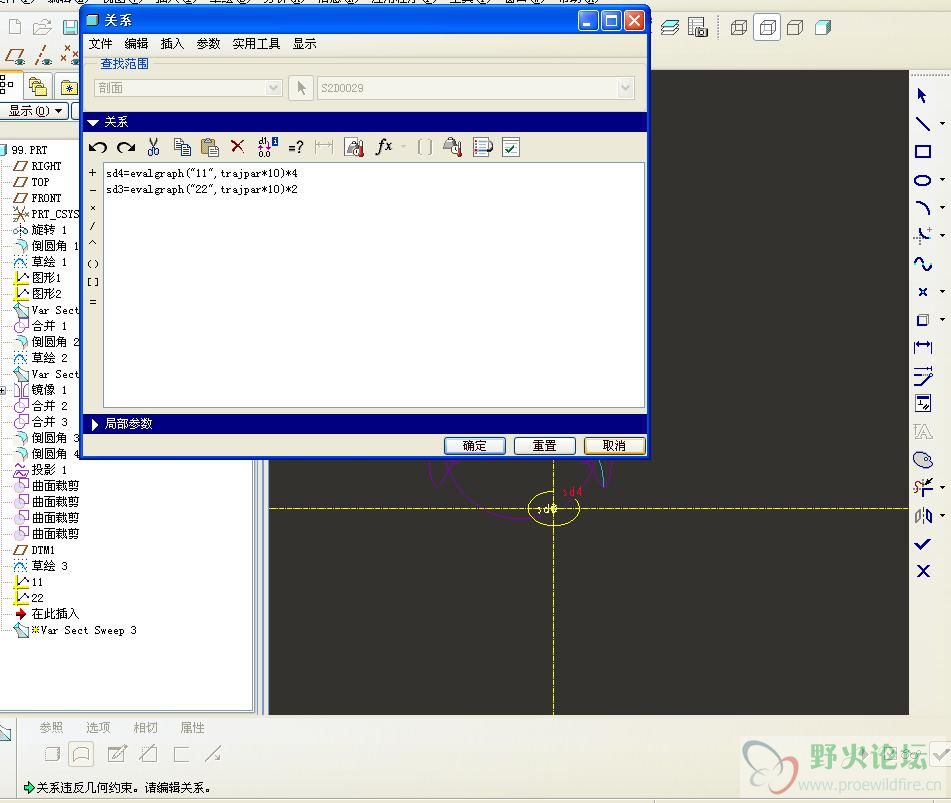Open the 剖面 look-in combo box

point(188,88)
